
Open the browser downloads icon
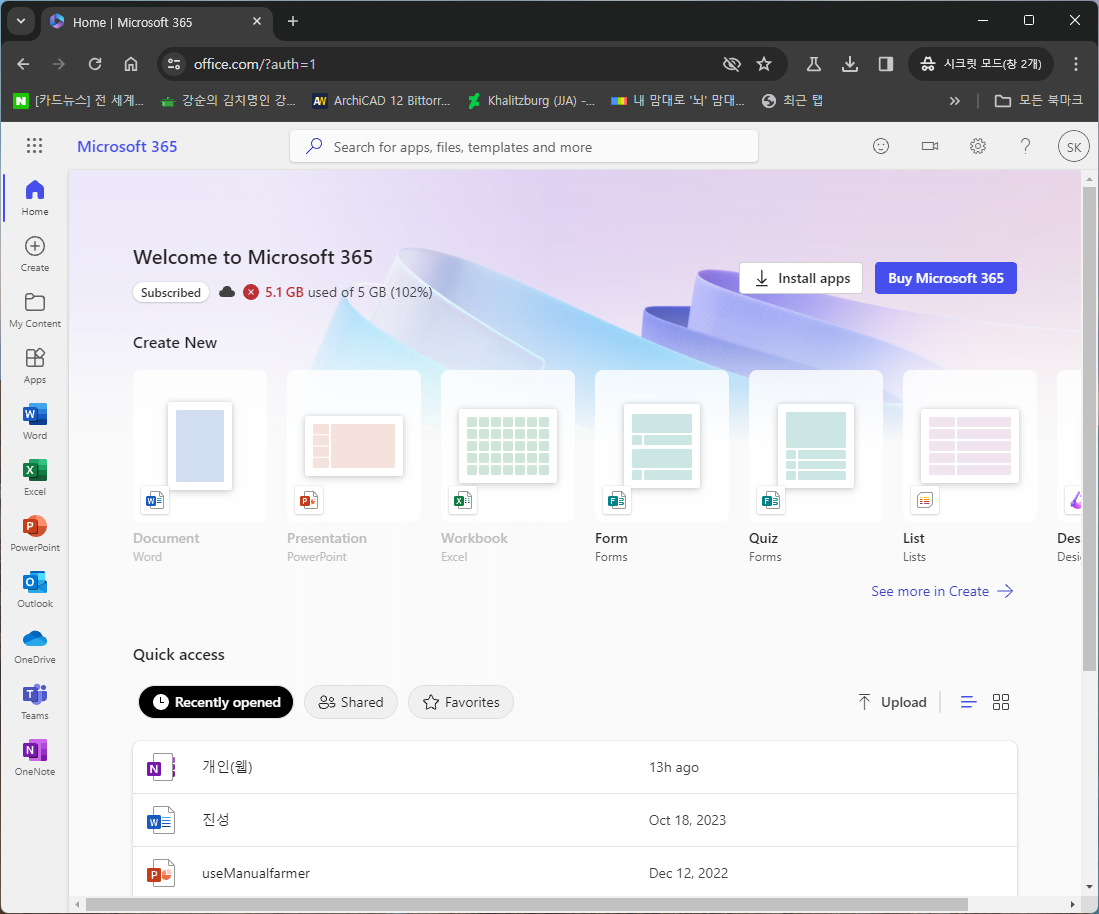[x=849, y=64]
